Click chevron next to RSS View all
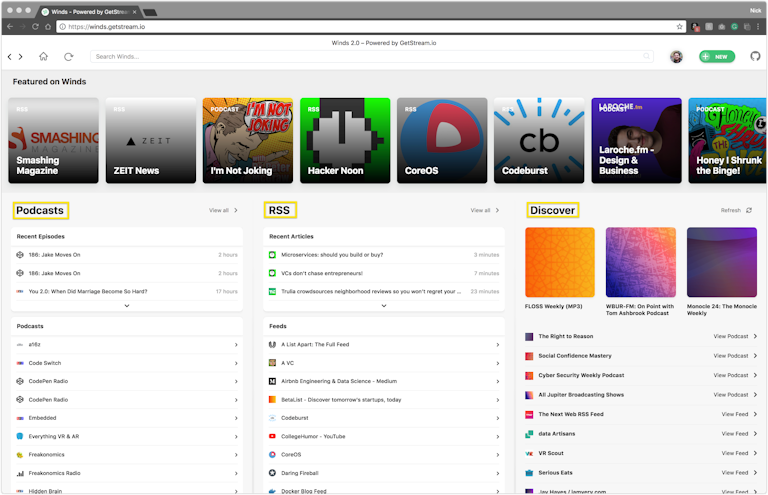This screenshot has height=495, width=768. click(498, 211)
